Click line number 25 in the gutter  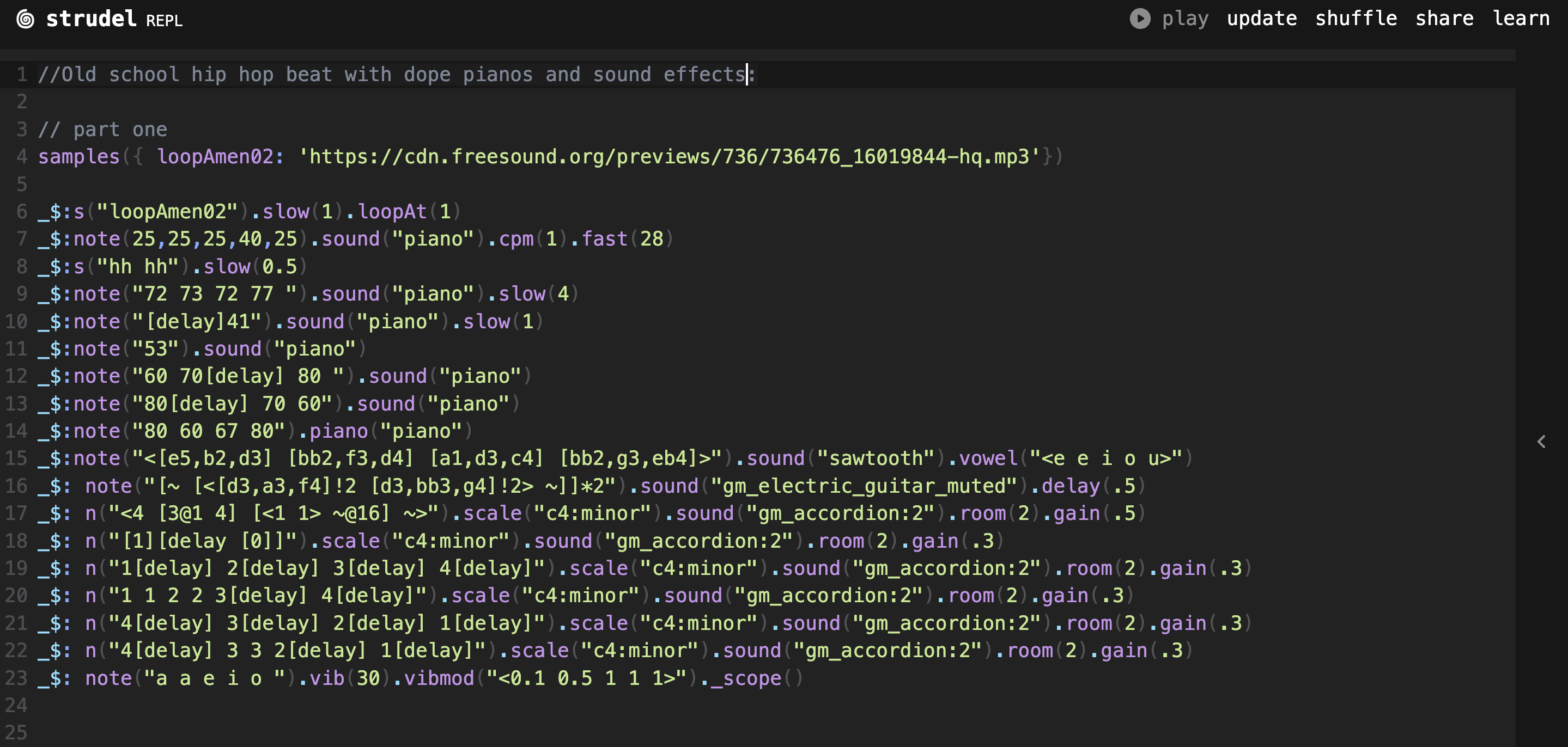point(16,732)
